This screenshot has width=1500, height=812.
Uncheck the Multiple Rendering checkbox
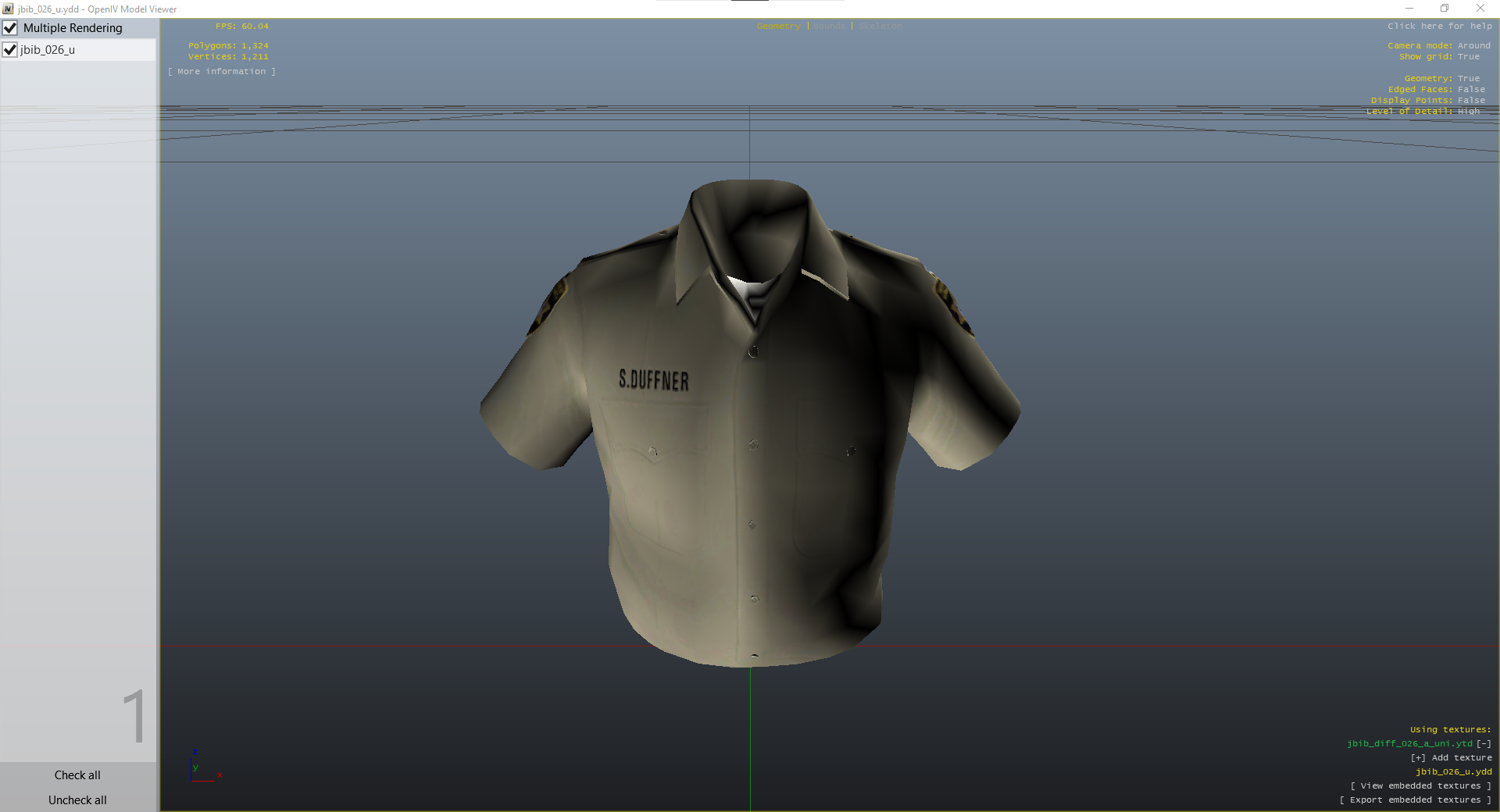[10, 28]
